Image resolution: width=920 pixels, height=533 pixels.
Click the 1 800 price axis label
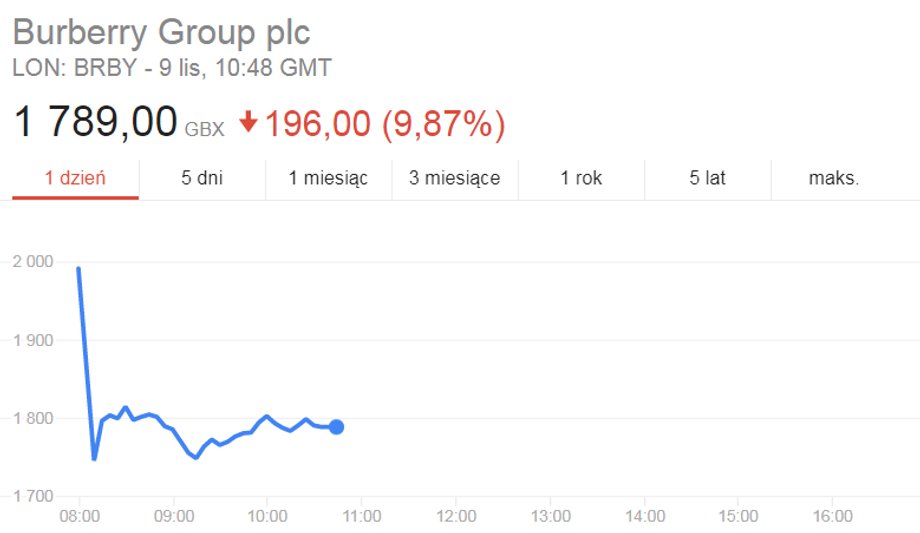click(x=33, y=419)
